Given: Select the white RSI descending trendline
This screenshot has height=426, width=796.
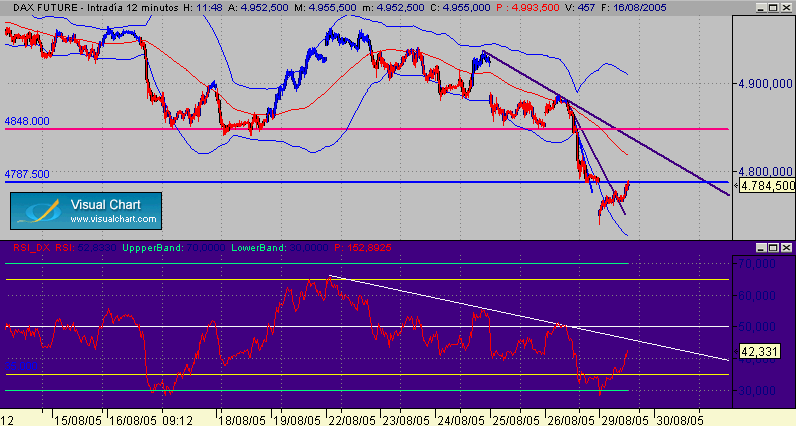Looking at the screenshot, I should click(x=528, y=317).
